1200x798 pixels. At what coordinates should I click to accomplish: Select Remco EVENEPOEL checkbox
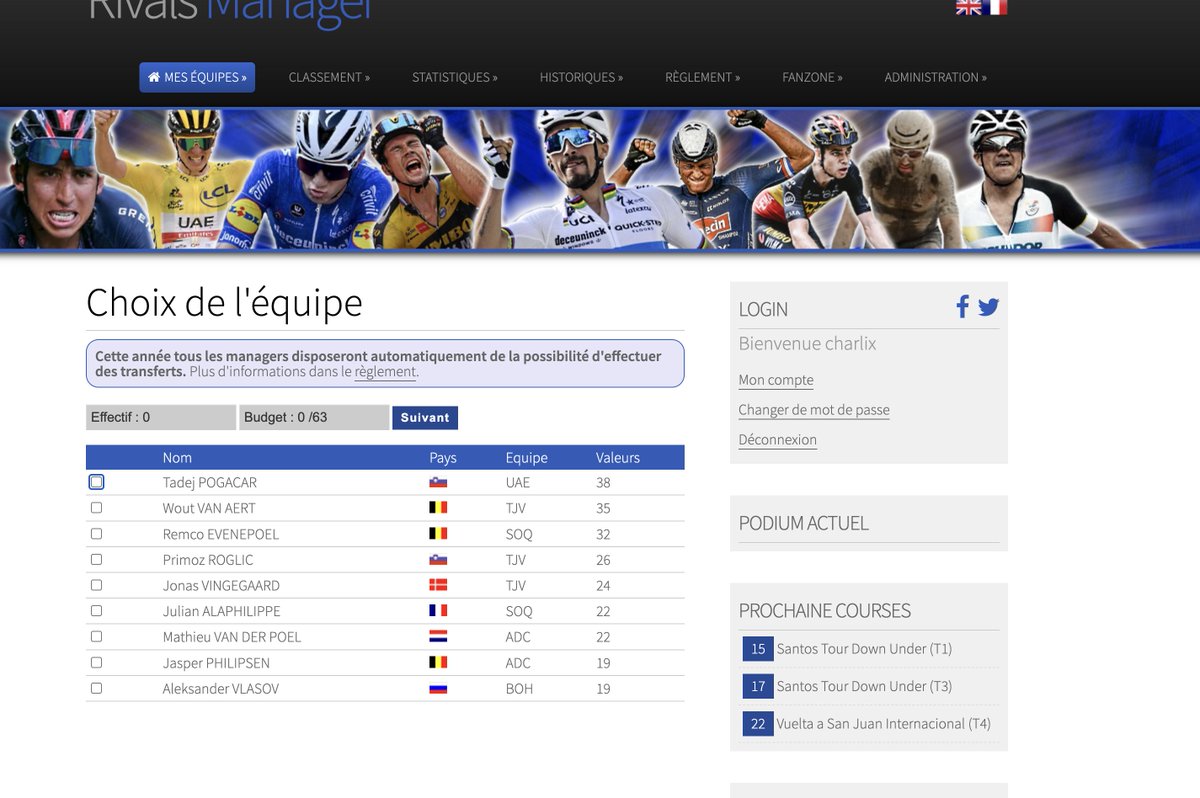click(96, 534)
